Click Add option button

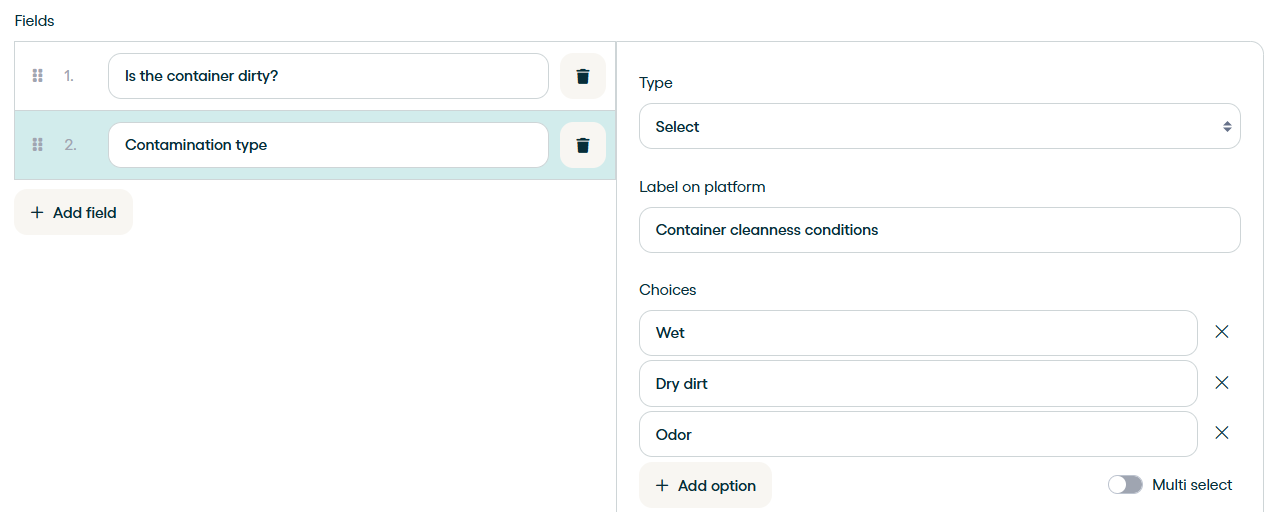click(705, 485)
